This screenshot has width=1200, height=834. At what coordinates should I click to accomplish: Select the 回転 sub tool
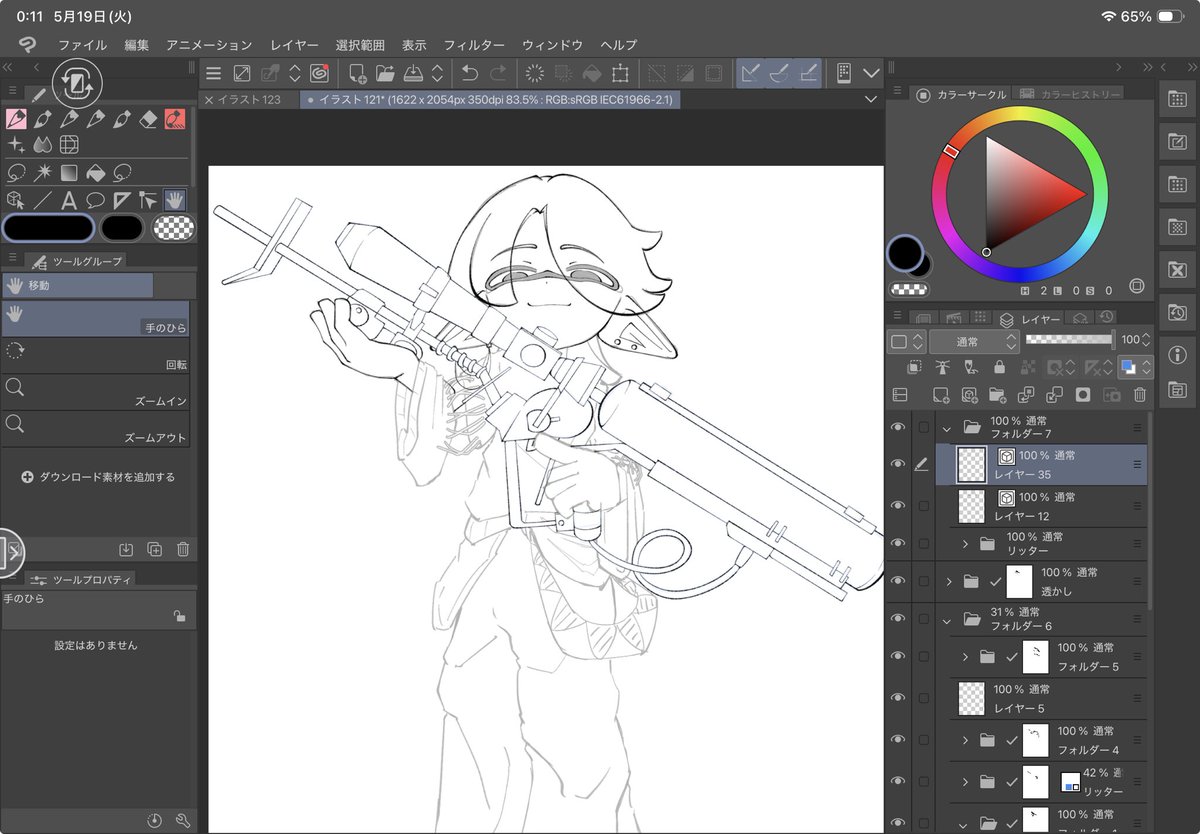tap(95, 355)
